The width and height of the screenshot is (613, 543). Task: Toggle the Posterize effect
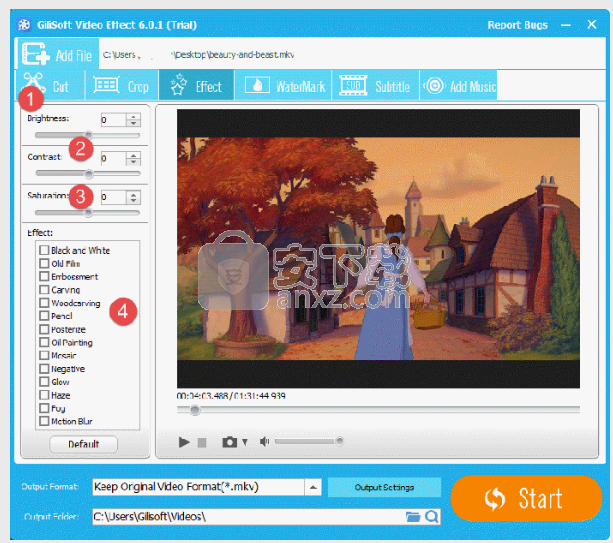[44, 329]
